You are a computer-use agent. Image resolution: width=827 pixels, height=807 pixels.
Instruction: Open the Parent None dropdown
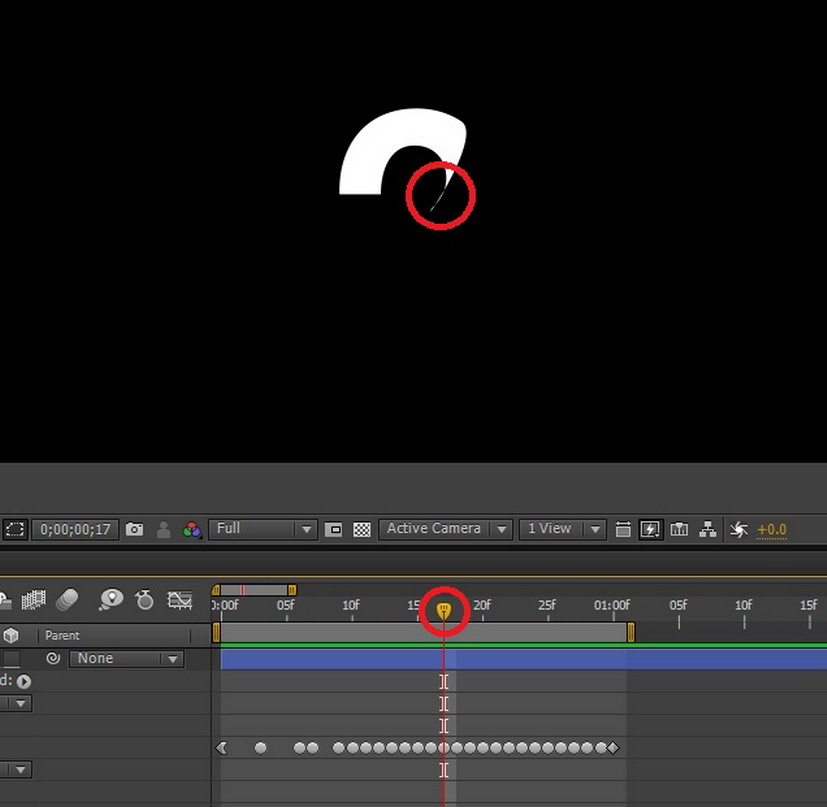click(126, 658)
